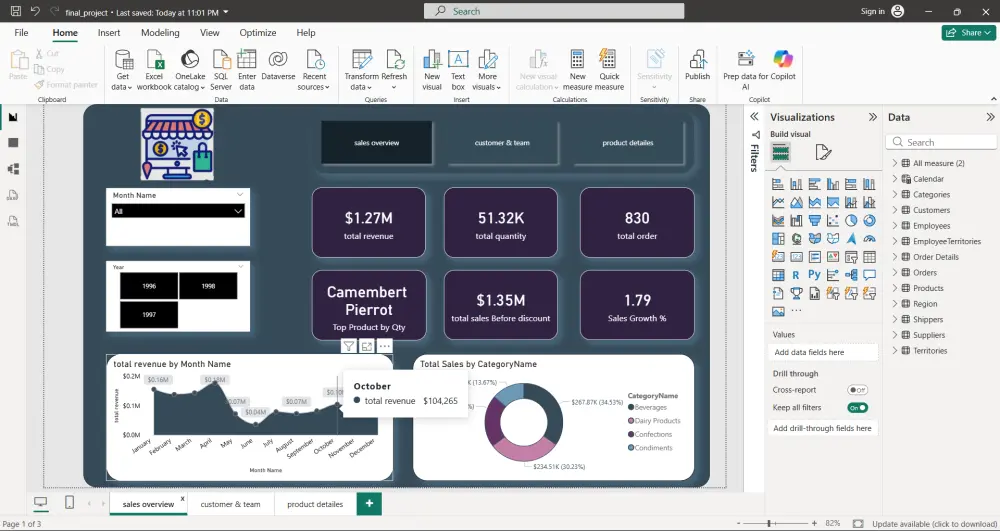Open Copilot from the ribbon
The width and height of the screenshot is (1000, 531).
click(x=783, y=65)
